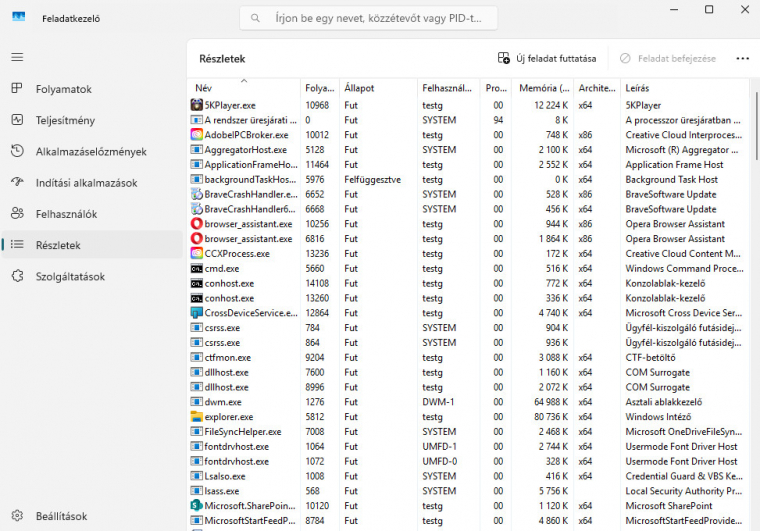Select backgroundTaskHos... process name
760x531 pixels.
pyautogui.click(x=250, y=179)
